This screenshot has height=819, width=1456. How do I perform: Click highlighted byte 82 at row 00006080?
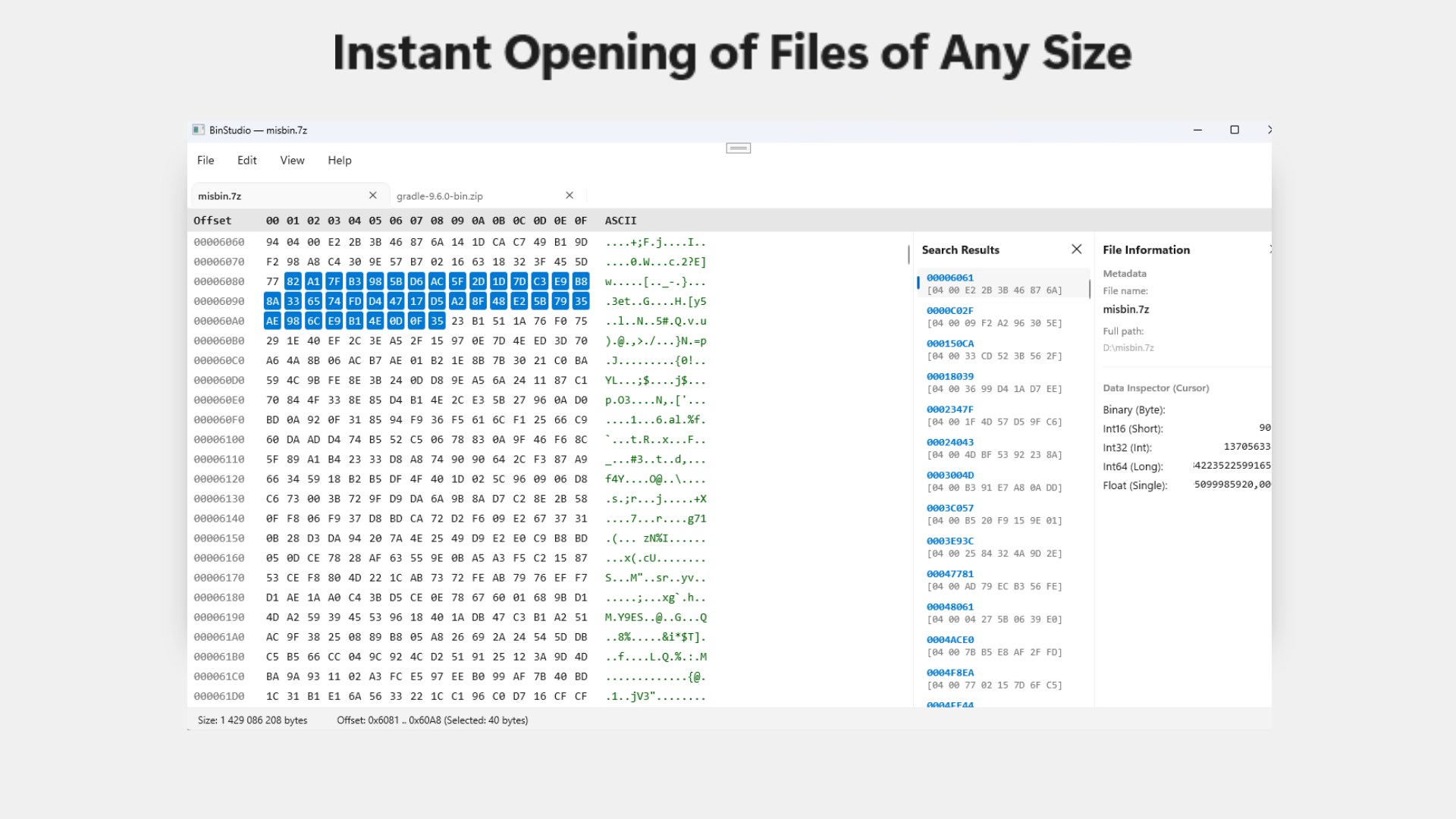tap(293, 281)
